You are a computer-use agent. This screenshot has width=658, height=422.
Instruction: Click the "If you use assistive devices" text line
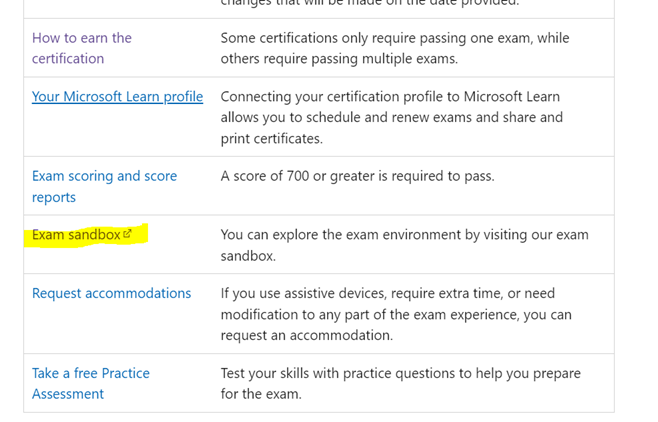pos(387,293)
